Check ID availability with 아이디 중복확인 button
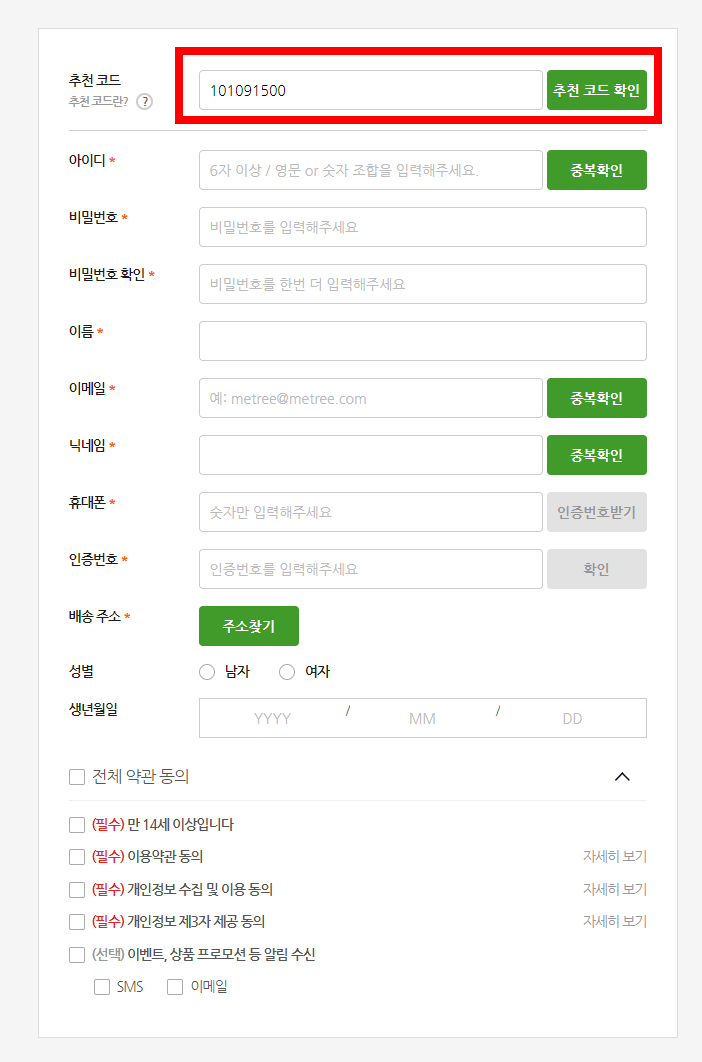This screenshot has width=702, height=1062. pyautogui.click(x=596, y=170)
